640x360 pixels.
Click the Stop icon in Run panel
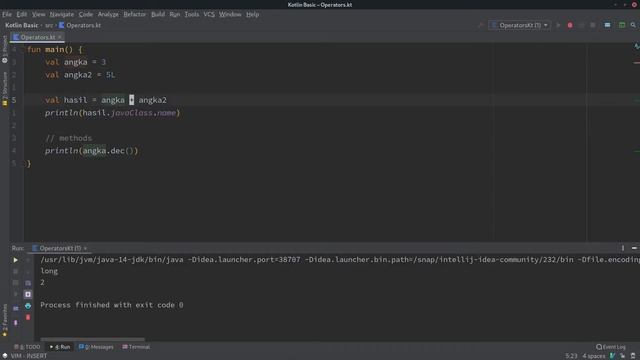coord(16,271)
